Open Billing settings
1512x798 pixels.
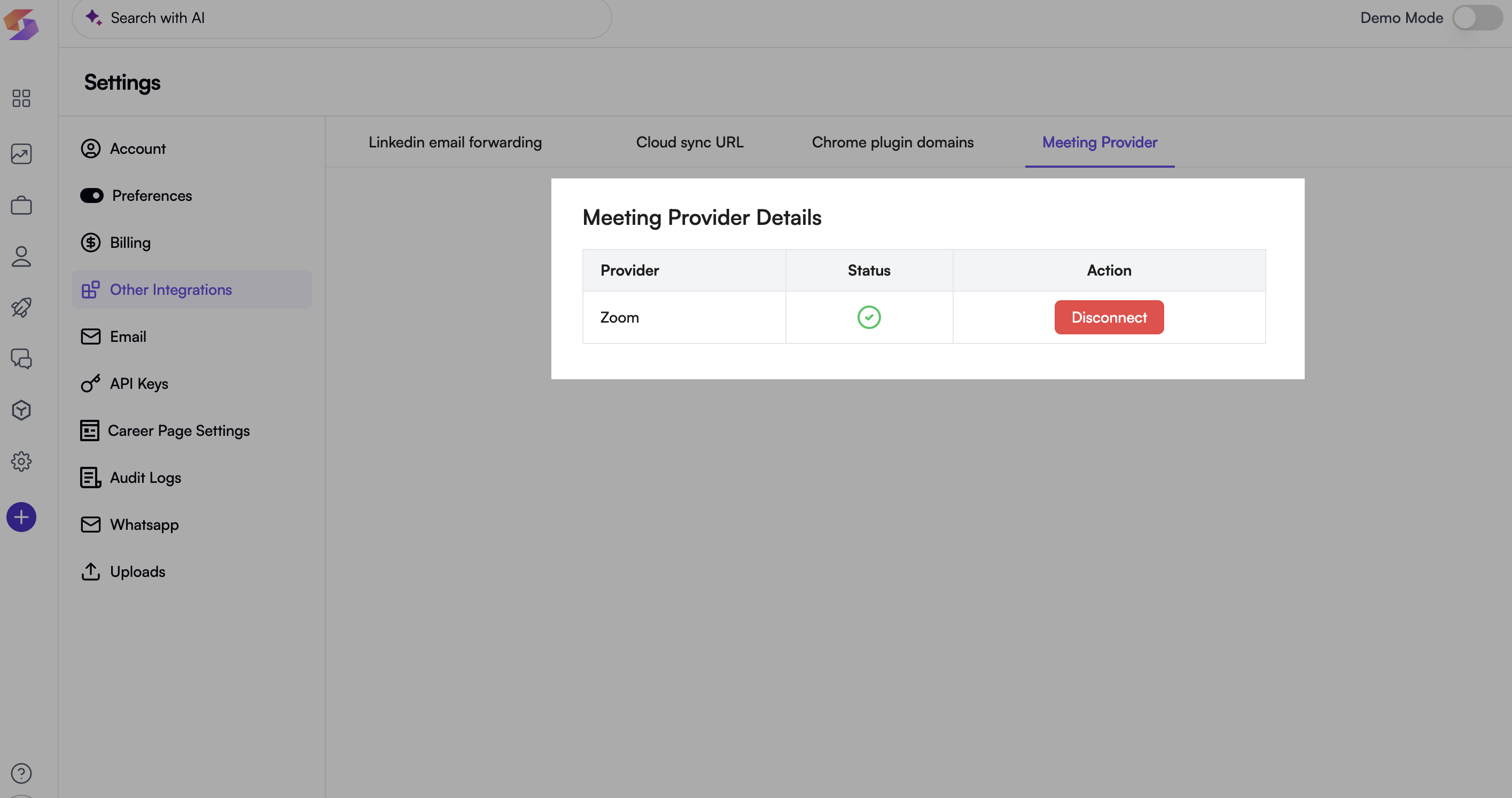tap(191, 242)
